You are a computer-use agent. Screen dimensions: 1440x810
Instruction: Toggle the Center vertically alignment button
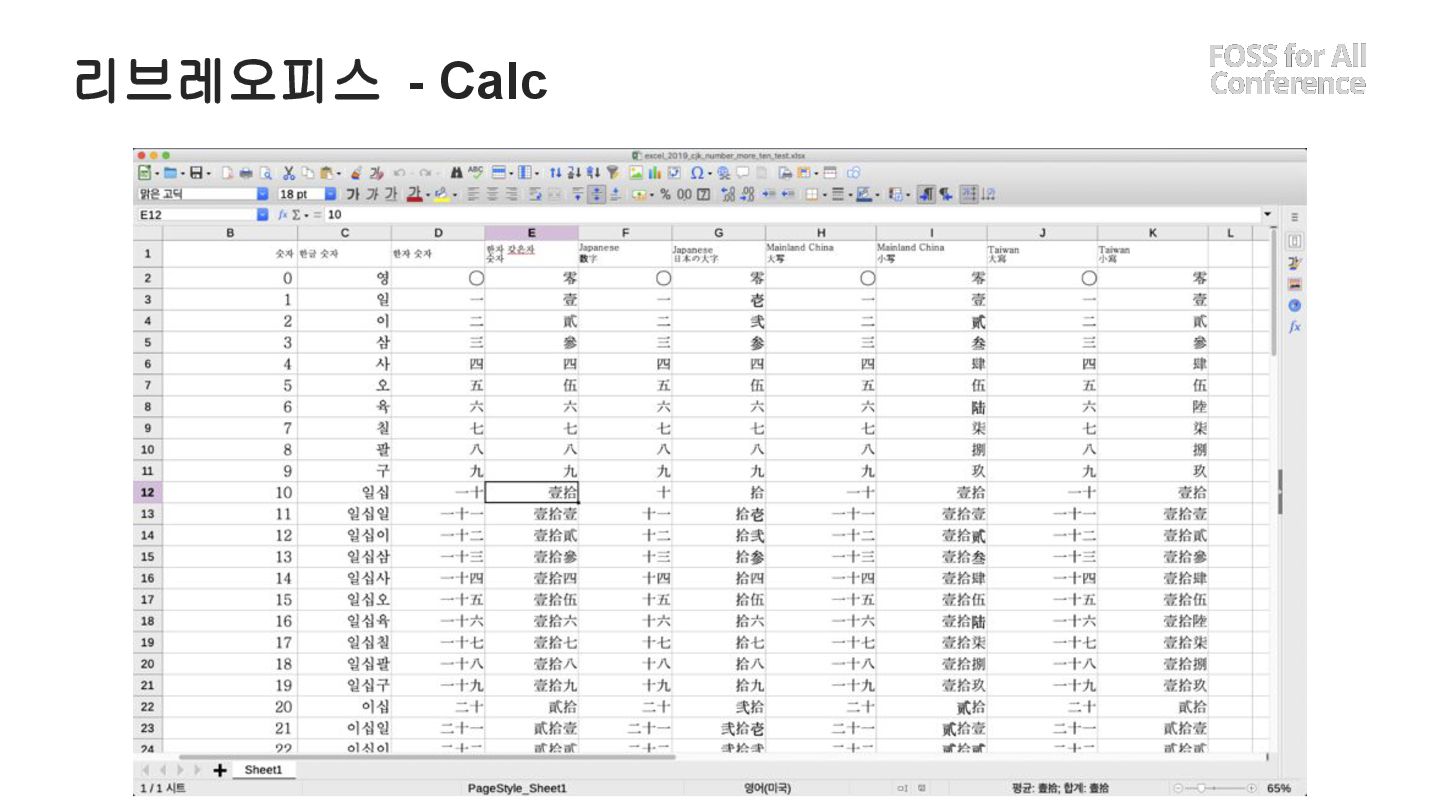point(596,194)
